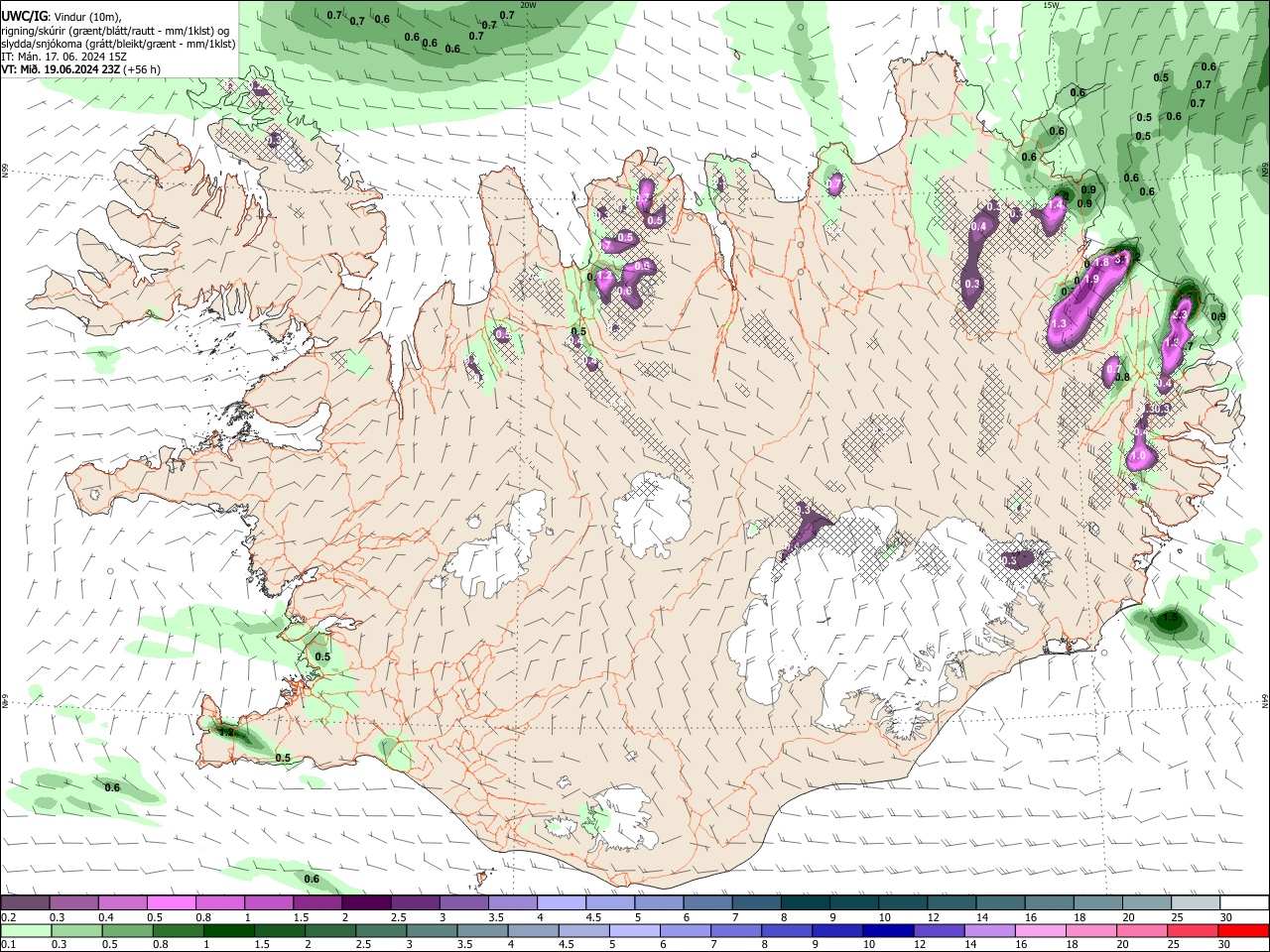Click the '20W' longitude label
The height and width of the screenshot is (952, 1270).
[528, 5]
